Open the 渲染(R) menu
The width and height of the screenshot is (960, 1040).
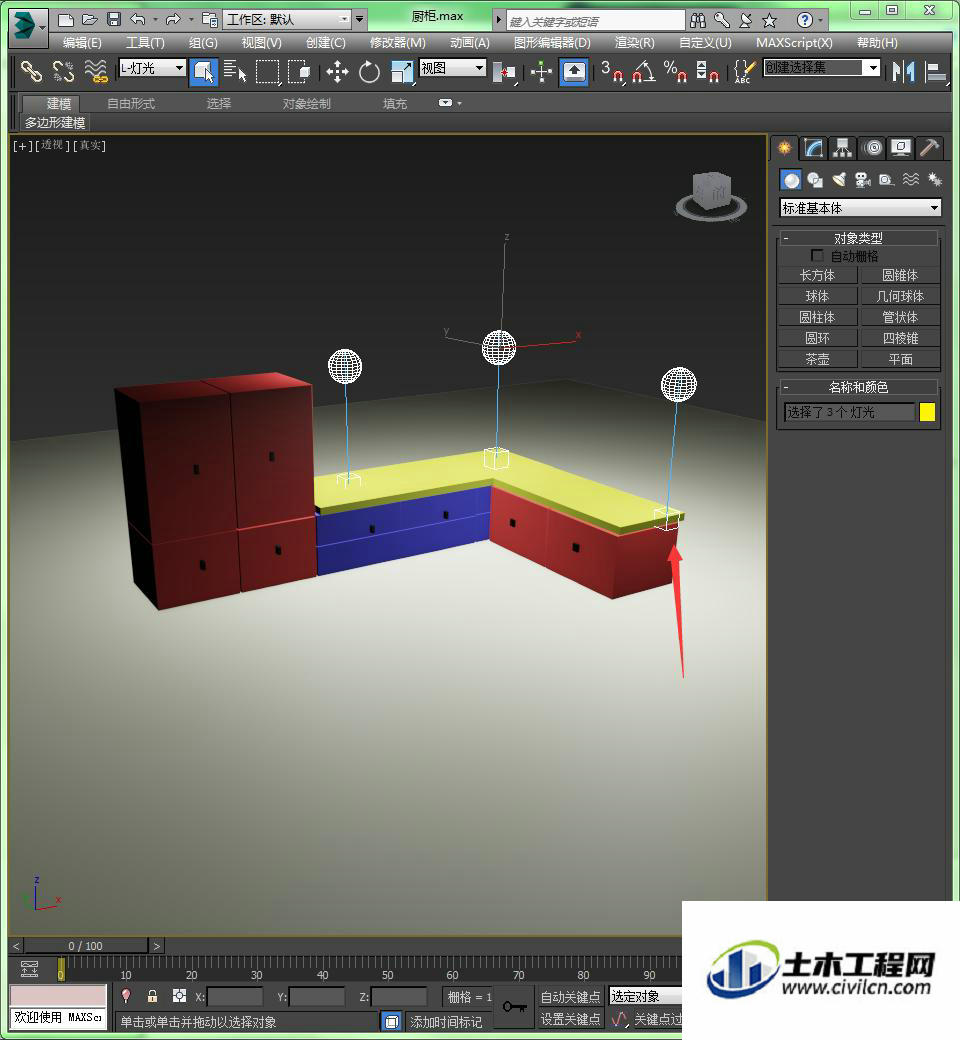[x=634, y=42]
